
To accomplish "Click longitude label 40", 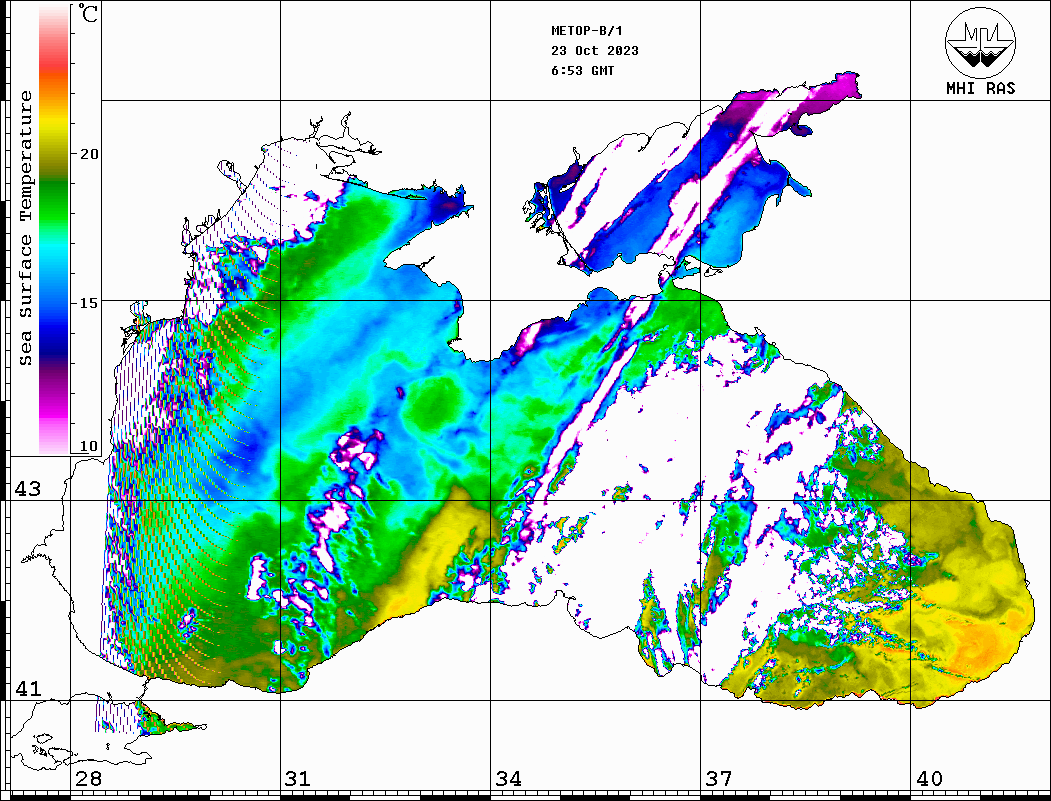I will 929,779.
